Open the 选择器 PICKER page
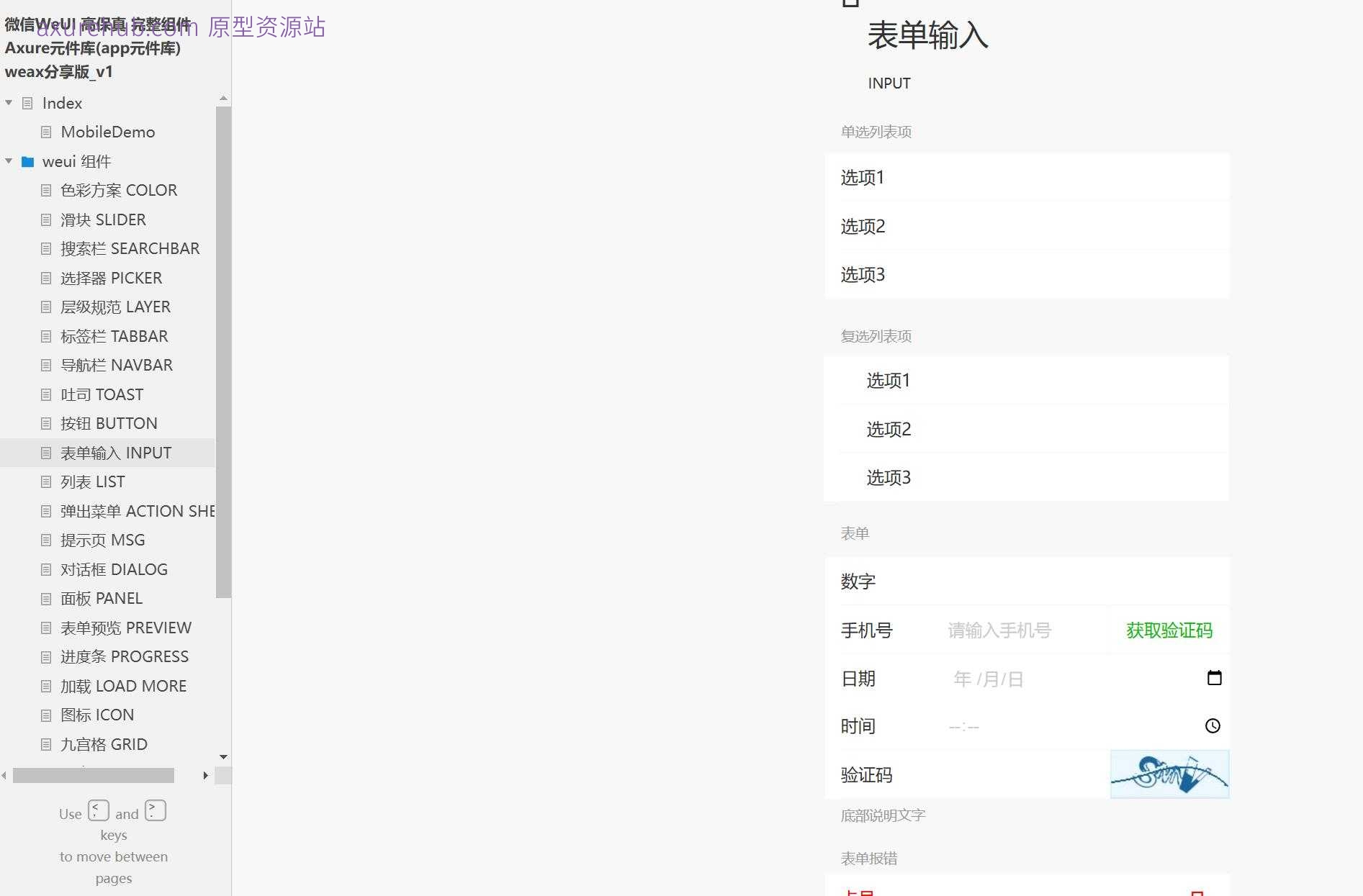 (x=112, y=278)
